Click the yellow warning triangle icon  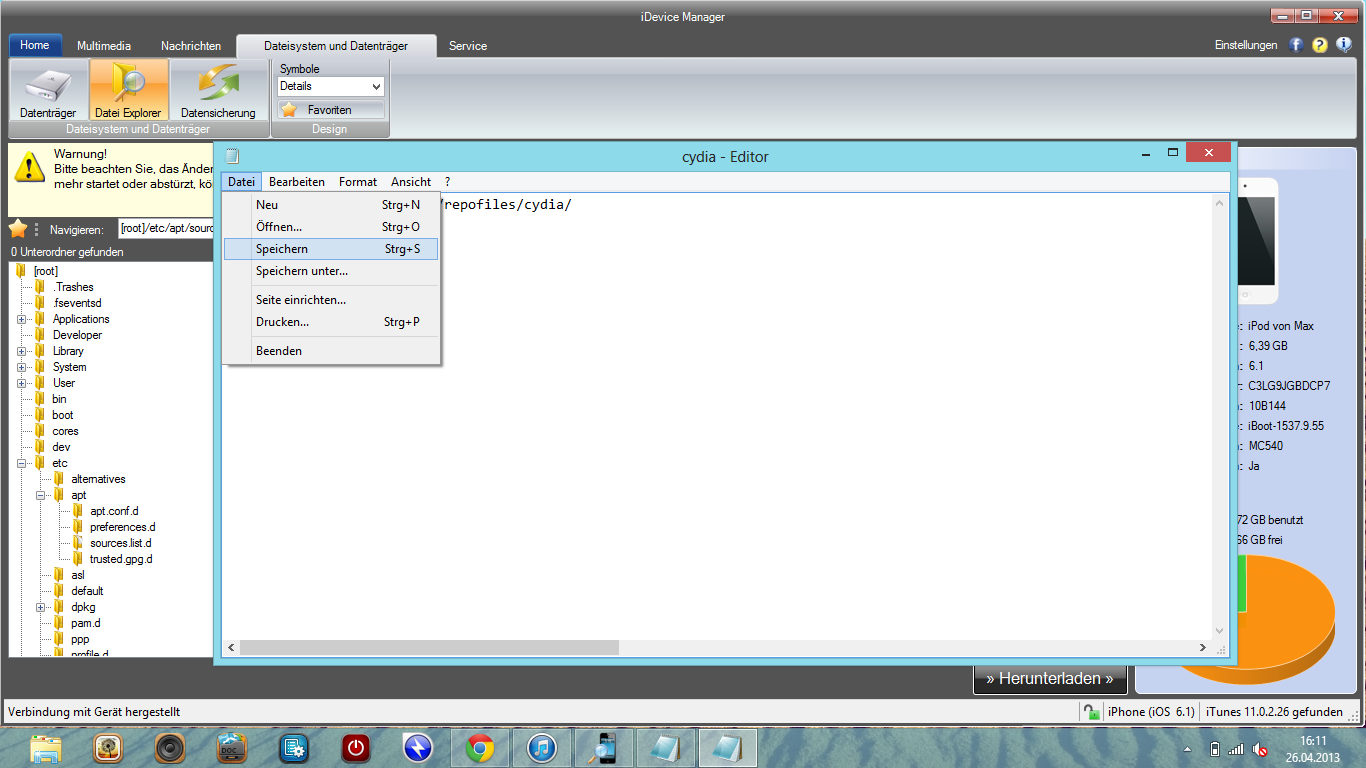tap(32, 167)
